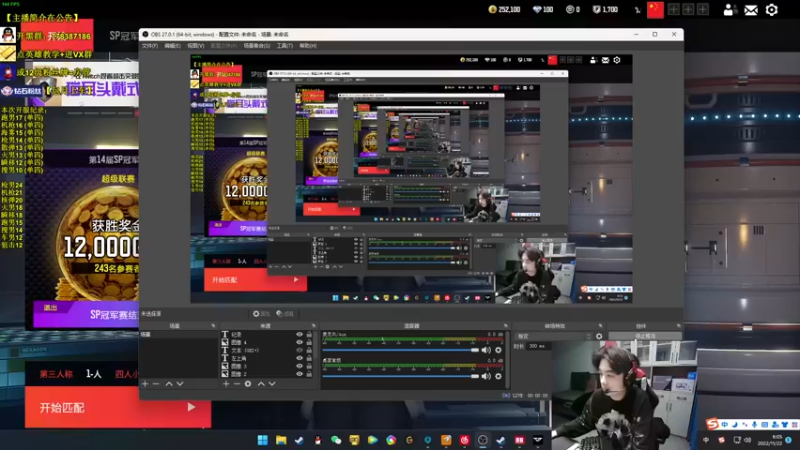Toggle lock on 图像 4 source
This screenshot has width=800, height=450.
click(309, 342)
